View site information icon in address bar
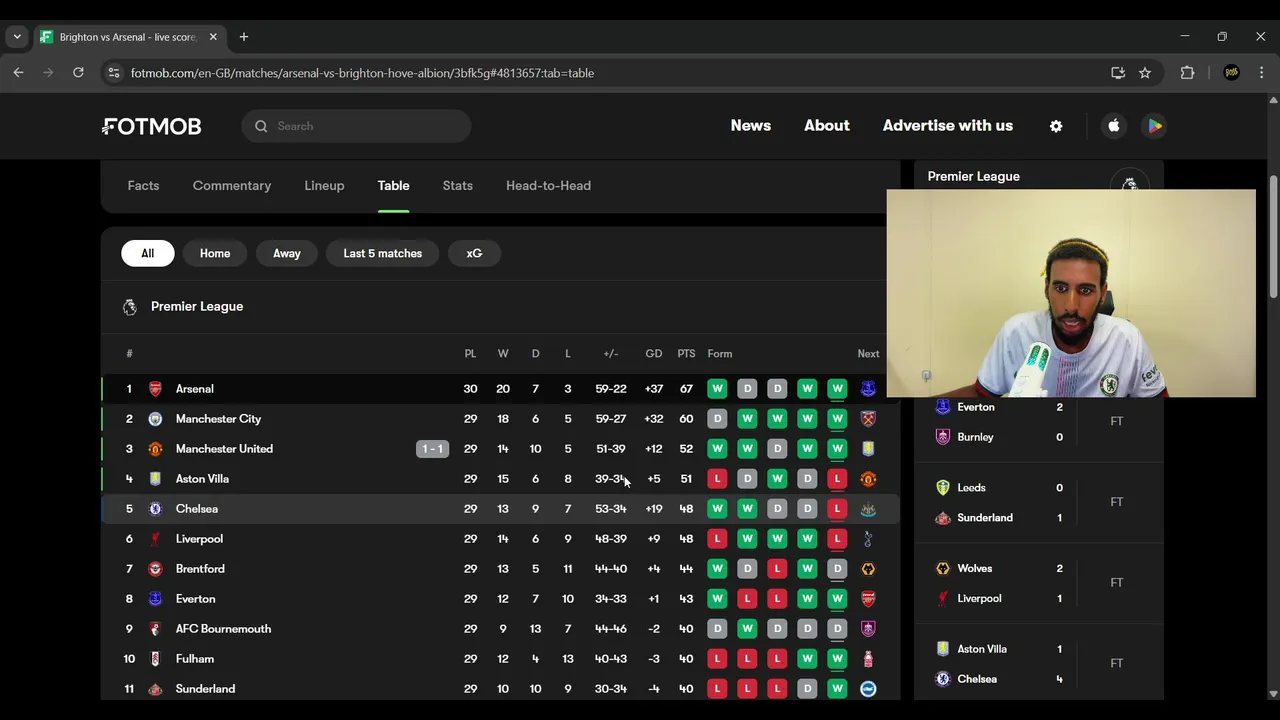1280x720 pixels. pos(114,73)
